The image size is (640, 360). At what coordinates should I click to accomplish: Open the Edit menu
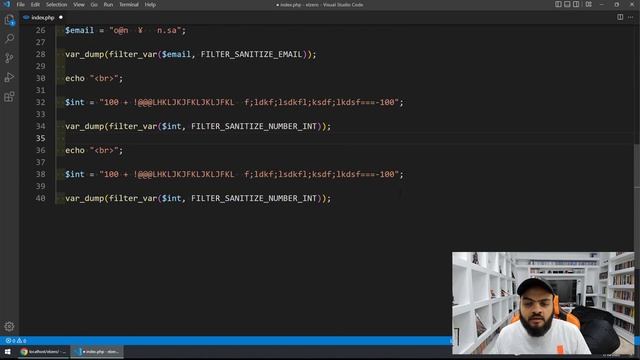(35, 4)
